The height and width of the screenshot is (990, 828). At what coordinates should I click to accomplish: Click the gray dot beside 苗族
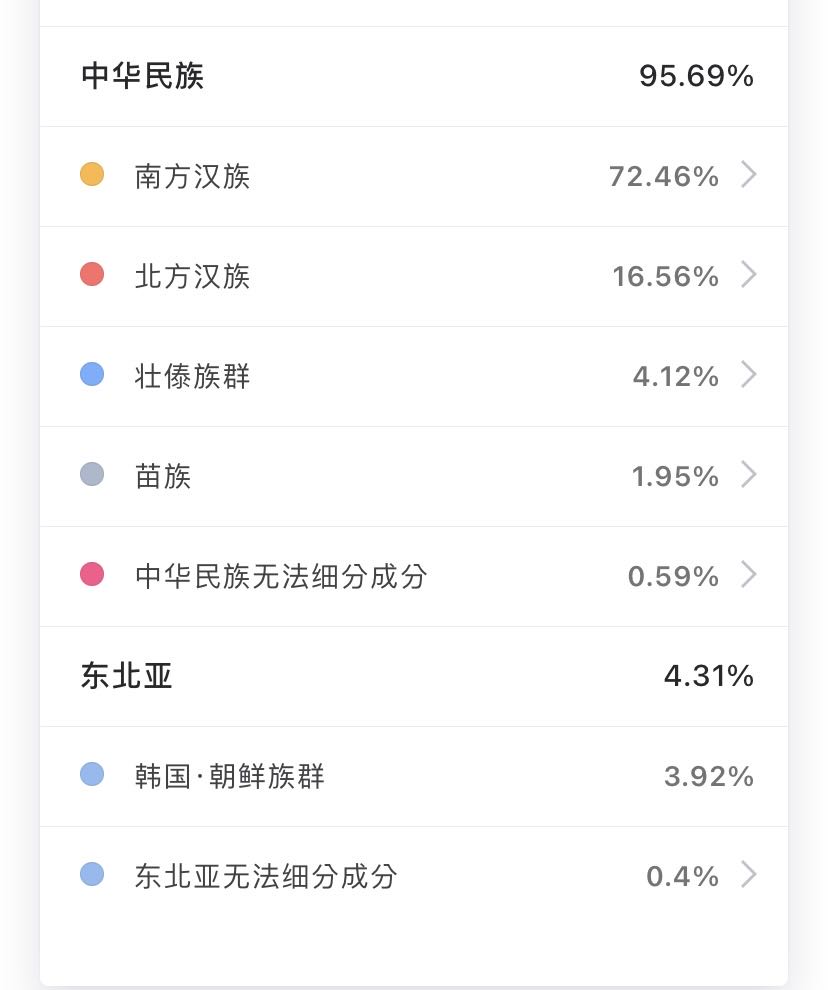[92, 475]
